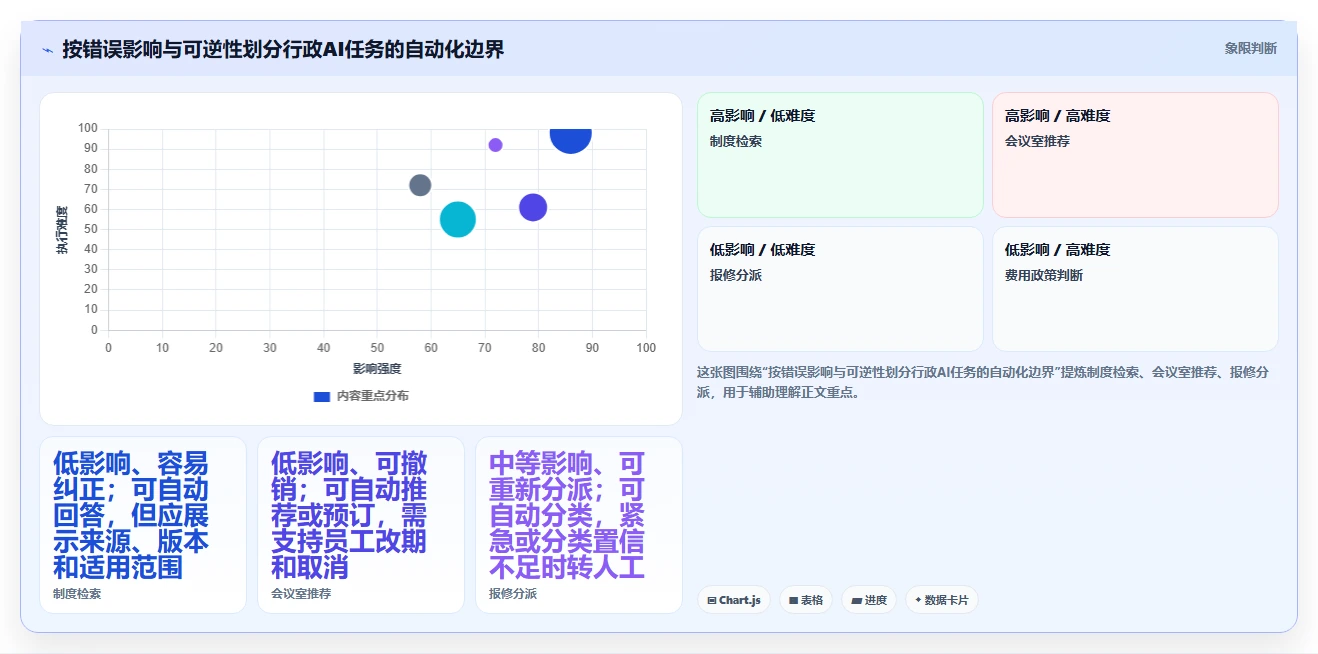
Task: Click the 执行难度 y-axis title
Action: [x=62, y=229]
